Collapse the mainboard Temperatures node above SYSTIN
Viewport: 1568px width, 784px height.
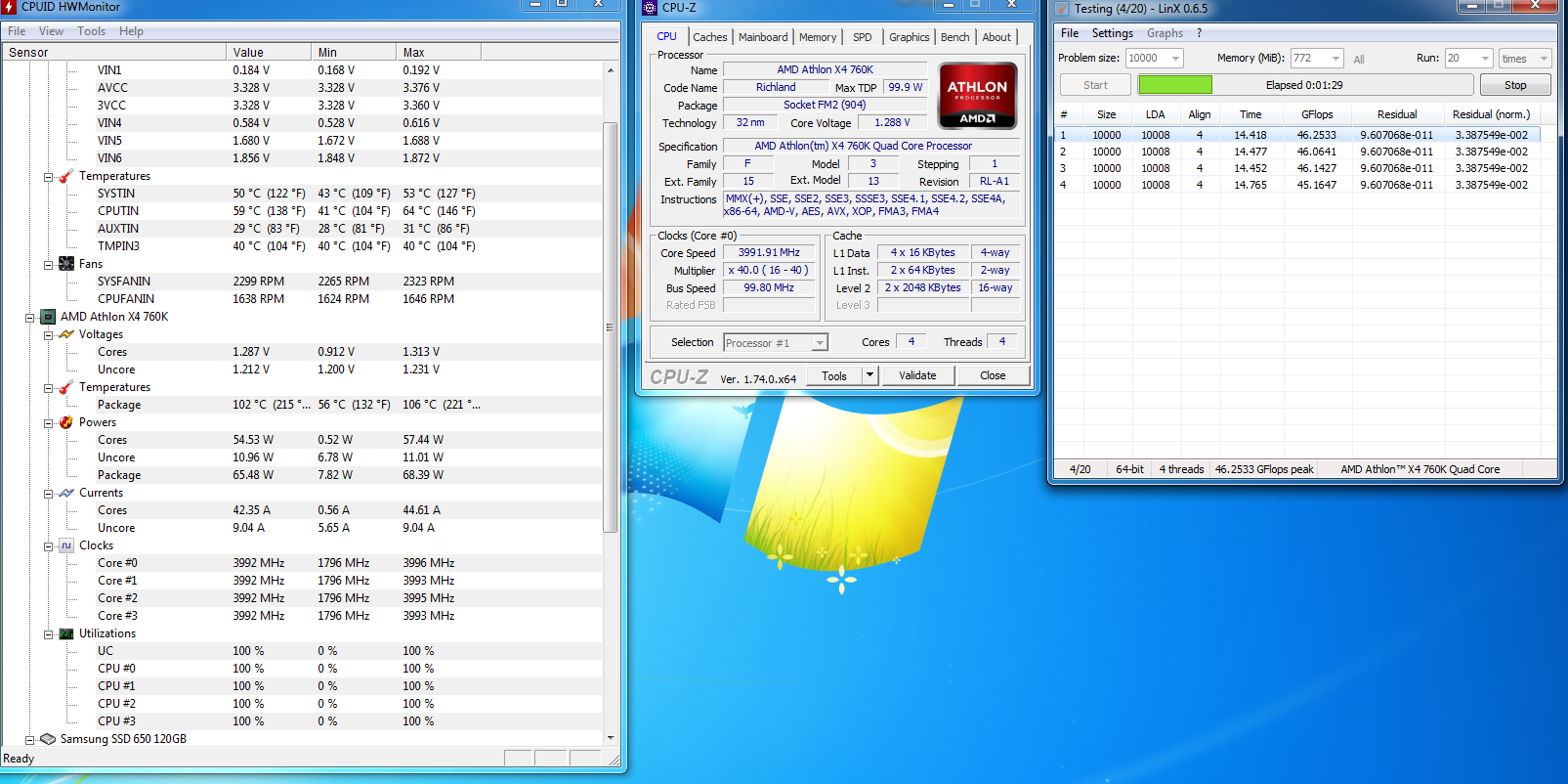click(x=48, y=177)
